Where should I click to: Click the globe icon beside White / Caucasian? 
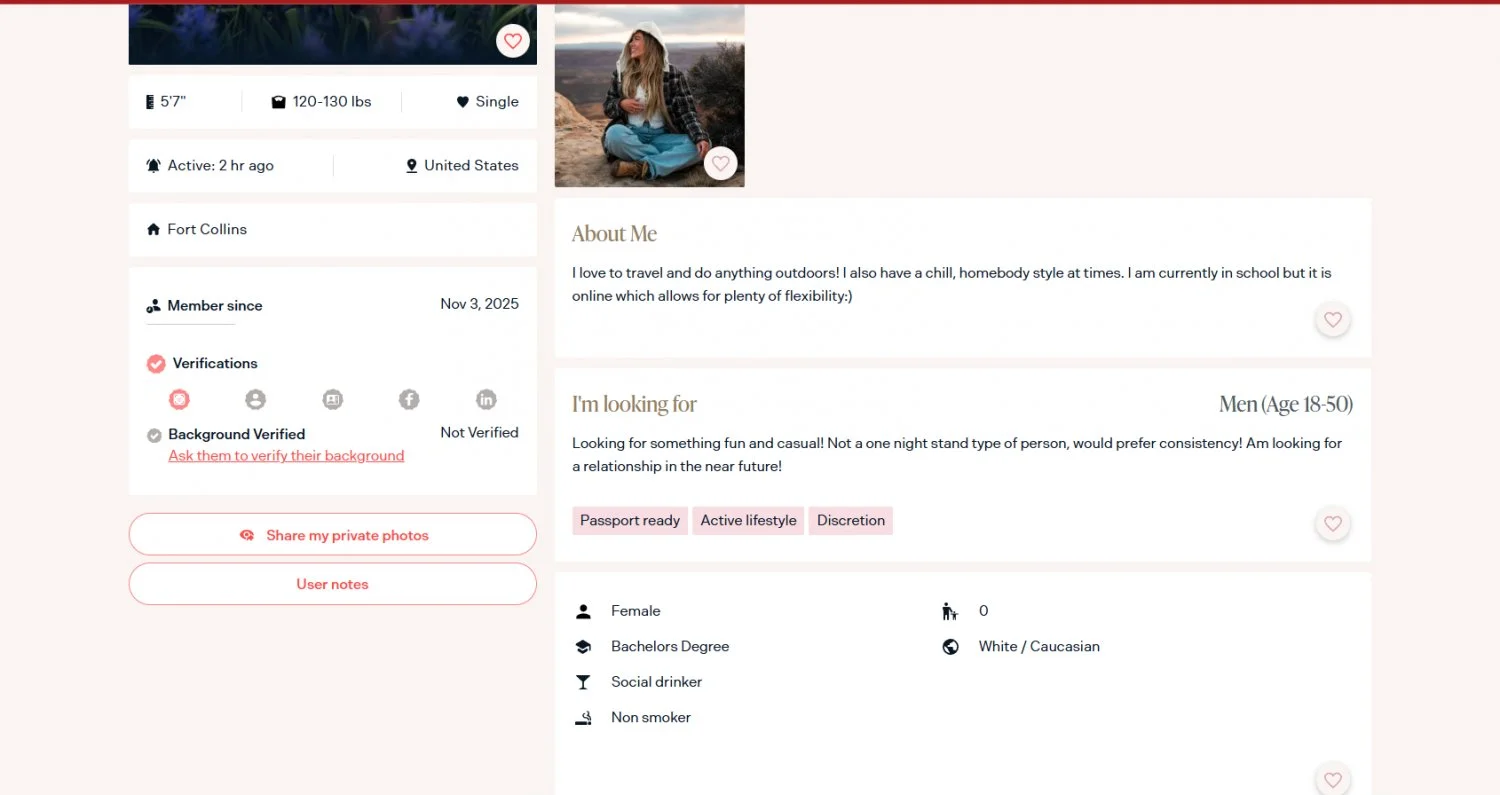pos(950,647)
